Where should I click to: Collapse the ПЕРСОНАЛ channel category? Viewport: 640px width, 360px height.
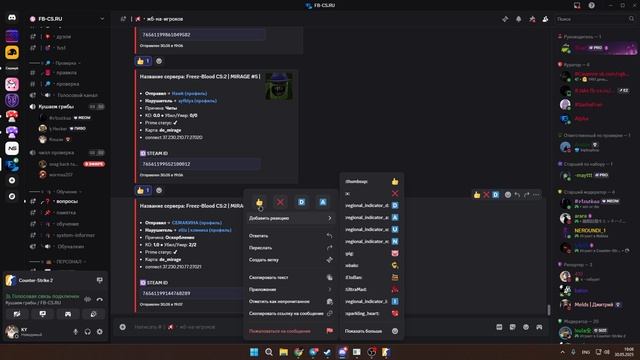click(x=68, y=262)
